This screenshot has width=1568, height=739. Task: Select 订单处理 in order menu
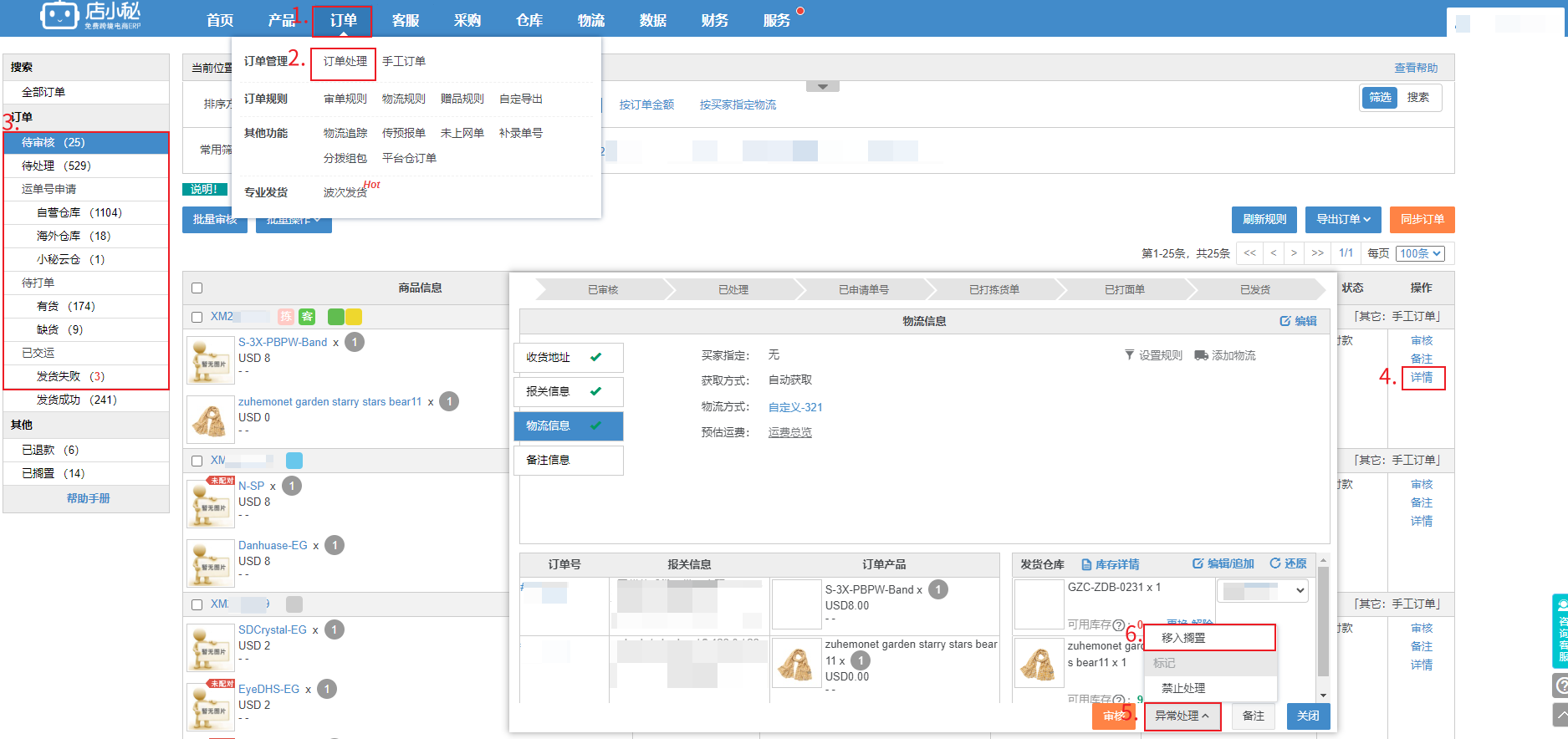(345, 62)
